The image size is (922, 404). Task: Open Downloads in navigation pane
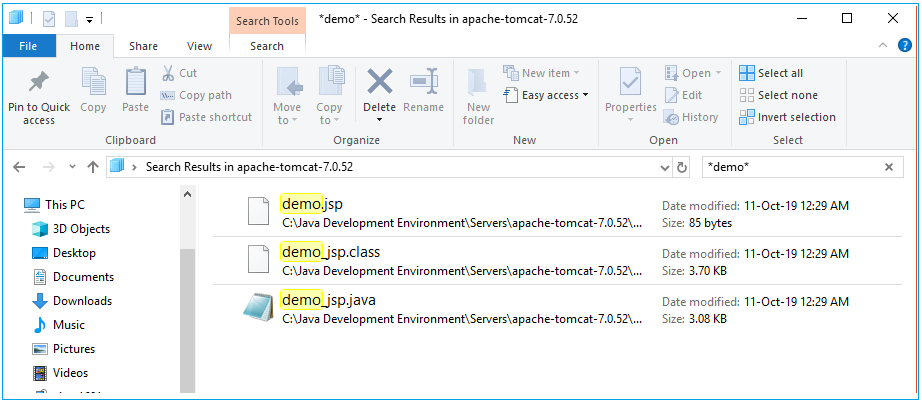(71, 301)
